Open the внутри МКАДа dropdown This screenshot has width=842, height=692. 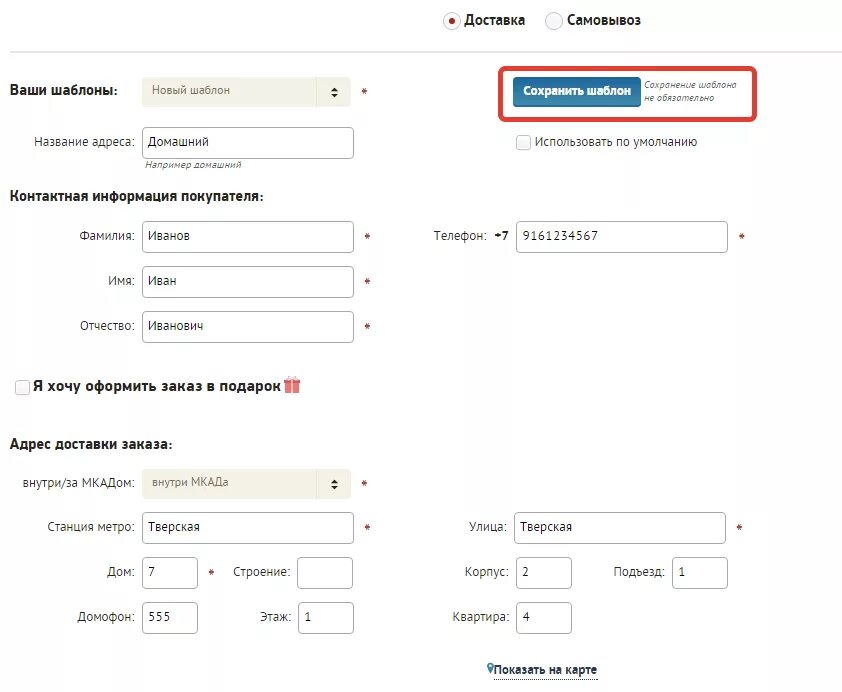pyautogui.click(x=246, y=484)
